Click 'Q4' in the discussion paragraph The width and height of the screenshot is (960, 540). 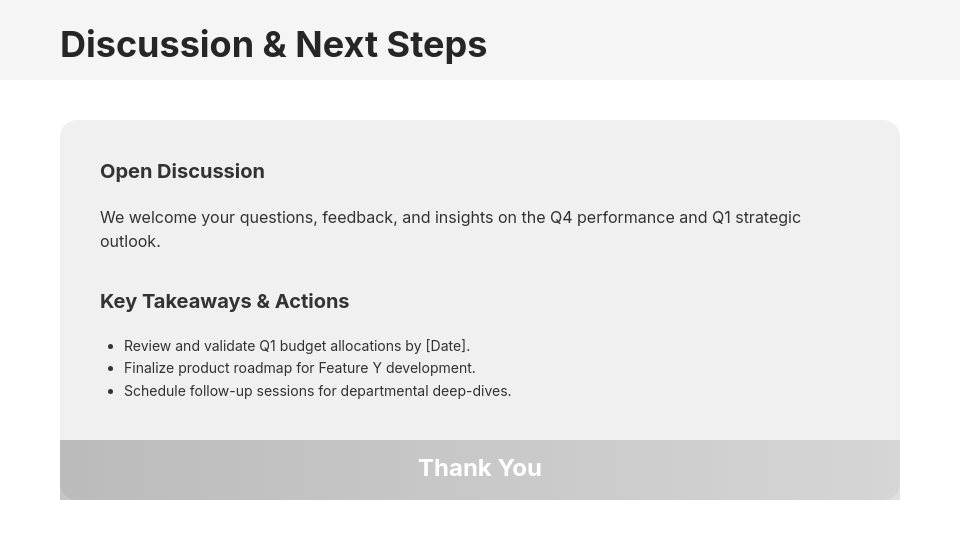point(561,218)
